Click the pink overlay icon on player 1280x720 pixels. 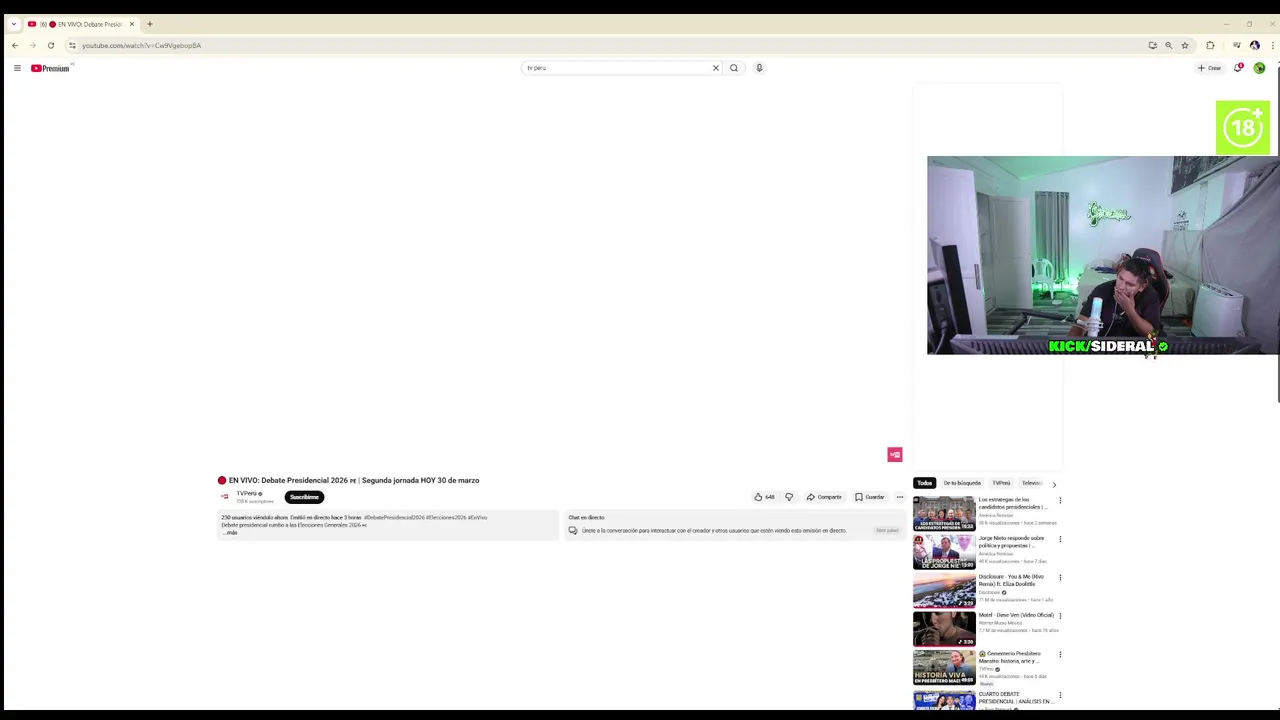click(x=895, y=455)
